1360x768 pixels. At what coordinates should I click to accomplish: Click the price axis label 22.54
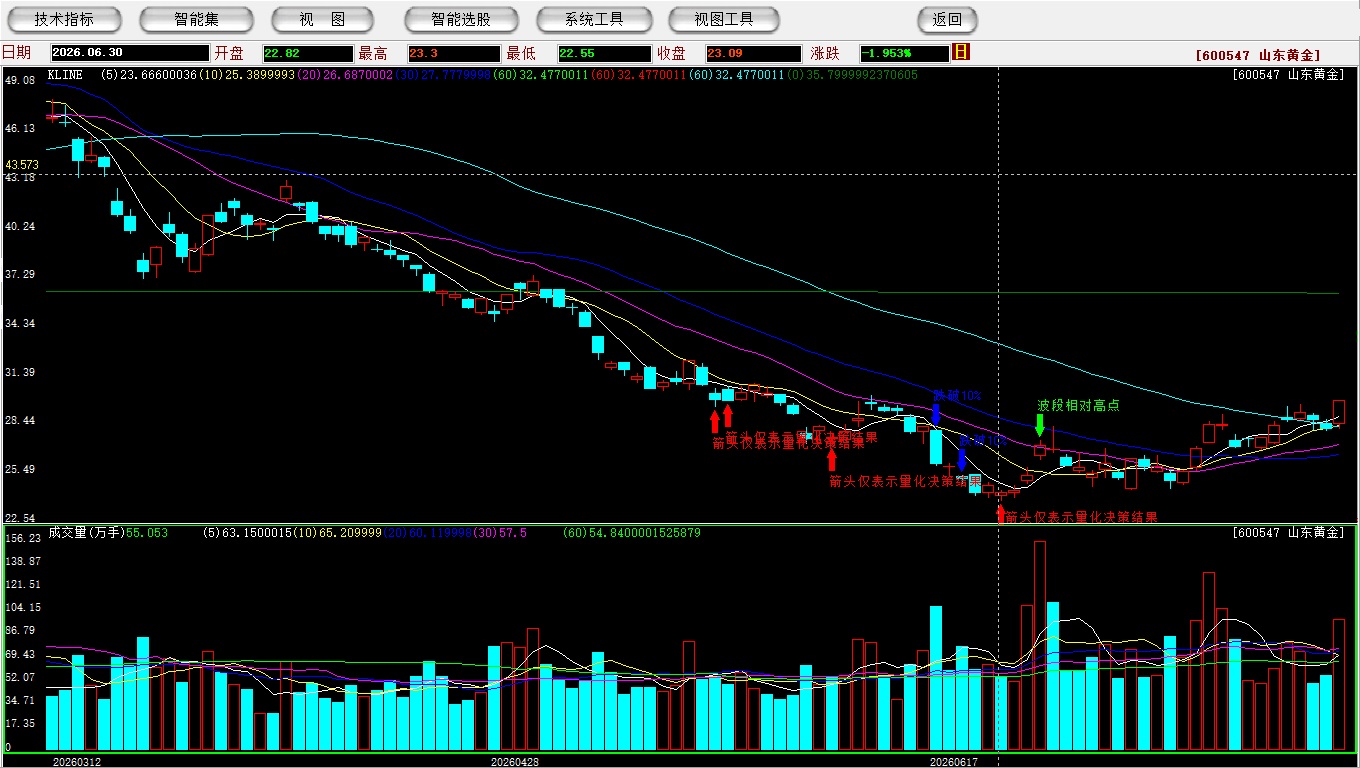coord(20,518)
